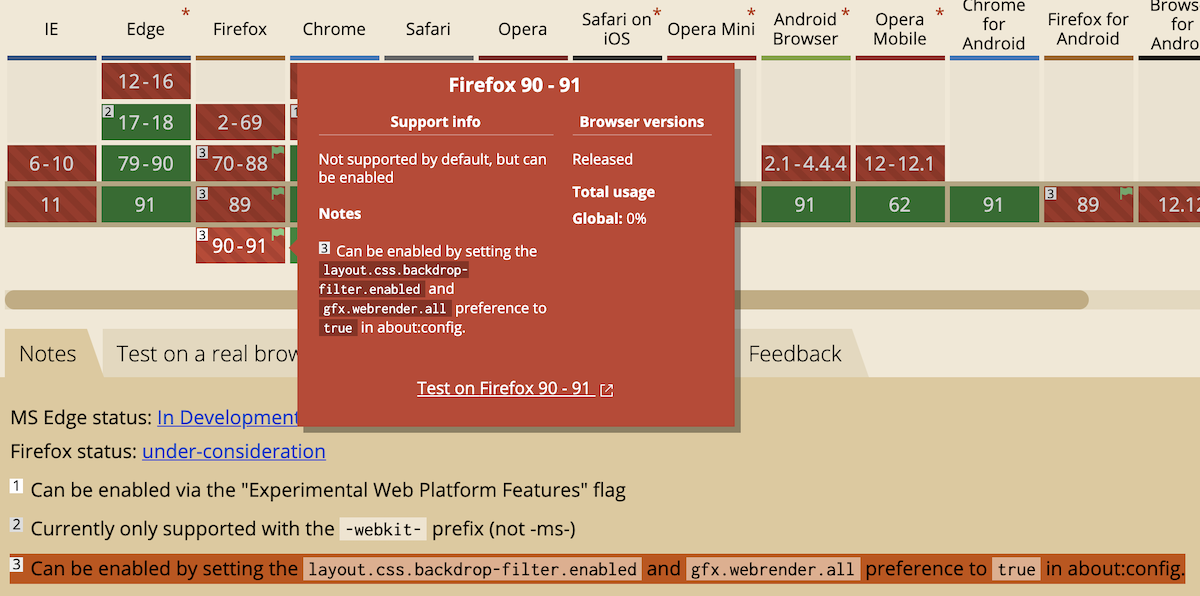The image size is (1200, 596).
Task: Click the Test on Firefox 90 - 91 link
Action: pyautogui.click(x=506, y=388)
